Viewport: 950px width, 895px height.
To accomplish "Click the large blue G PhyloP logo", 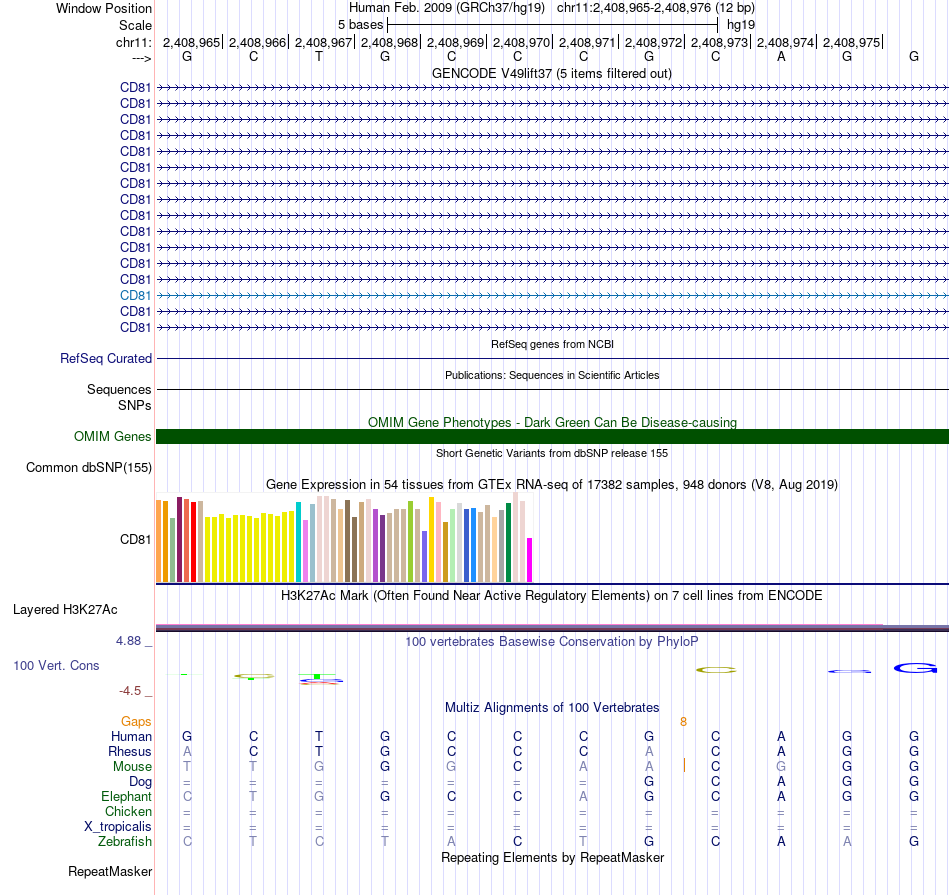I will click(915, 668).
